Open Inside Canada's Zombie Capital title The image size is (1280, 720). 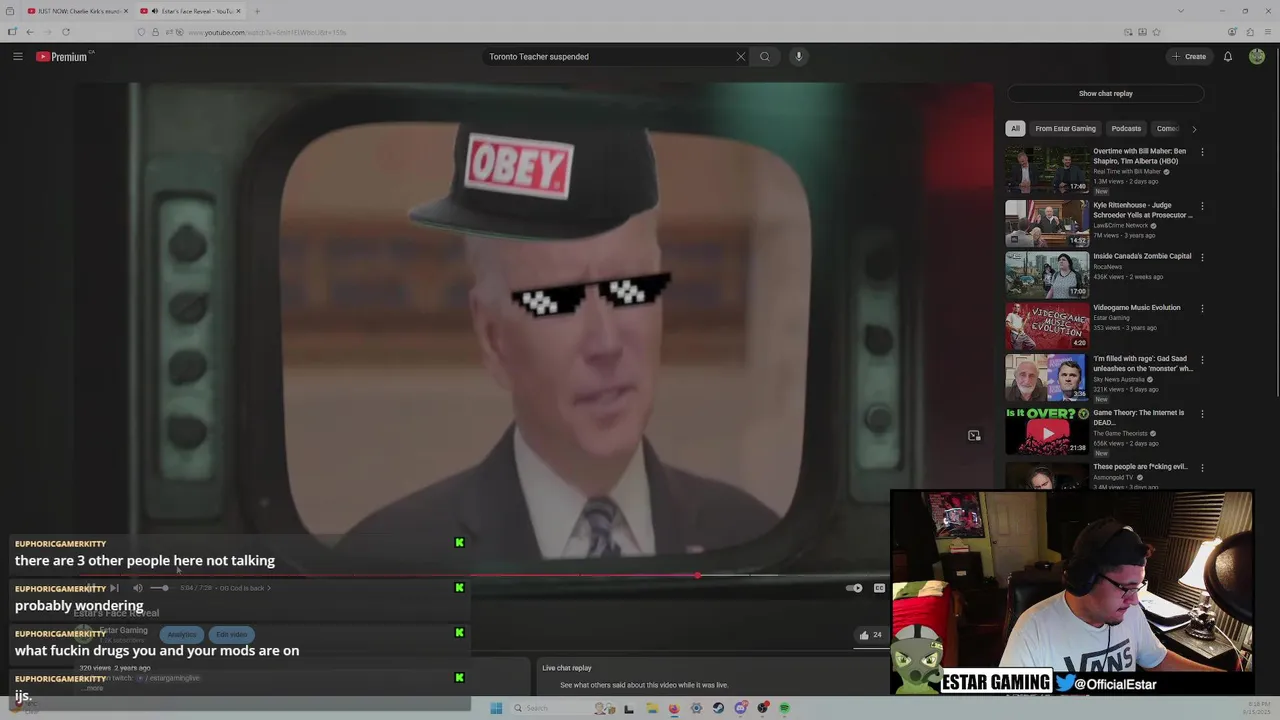[x=1142, y=256]
